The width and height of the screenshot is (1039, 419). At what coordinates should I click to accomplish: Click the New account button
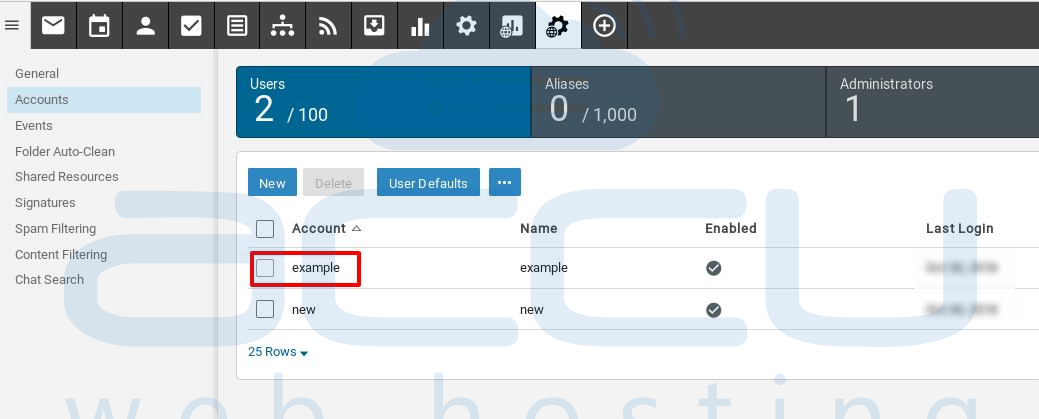272,182
